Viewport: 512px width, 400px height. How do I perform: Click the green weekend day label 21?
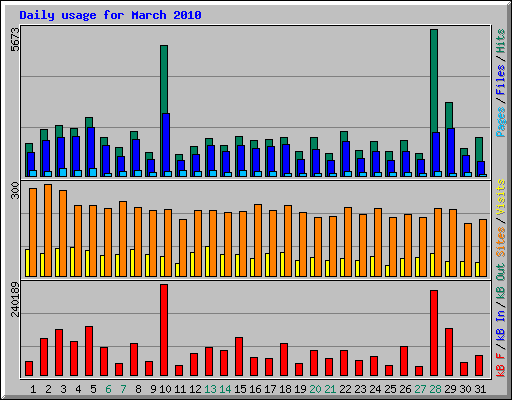(x=330, y=389)
